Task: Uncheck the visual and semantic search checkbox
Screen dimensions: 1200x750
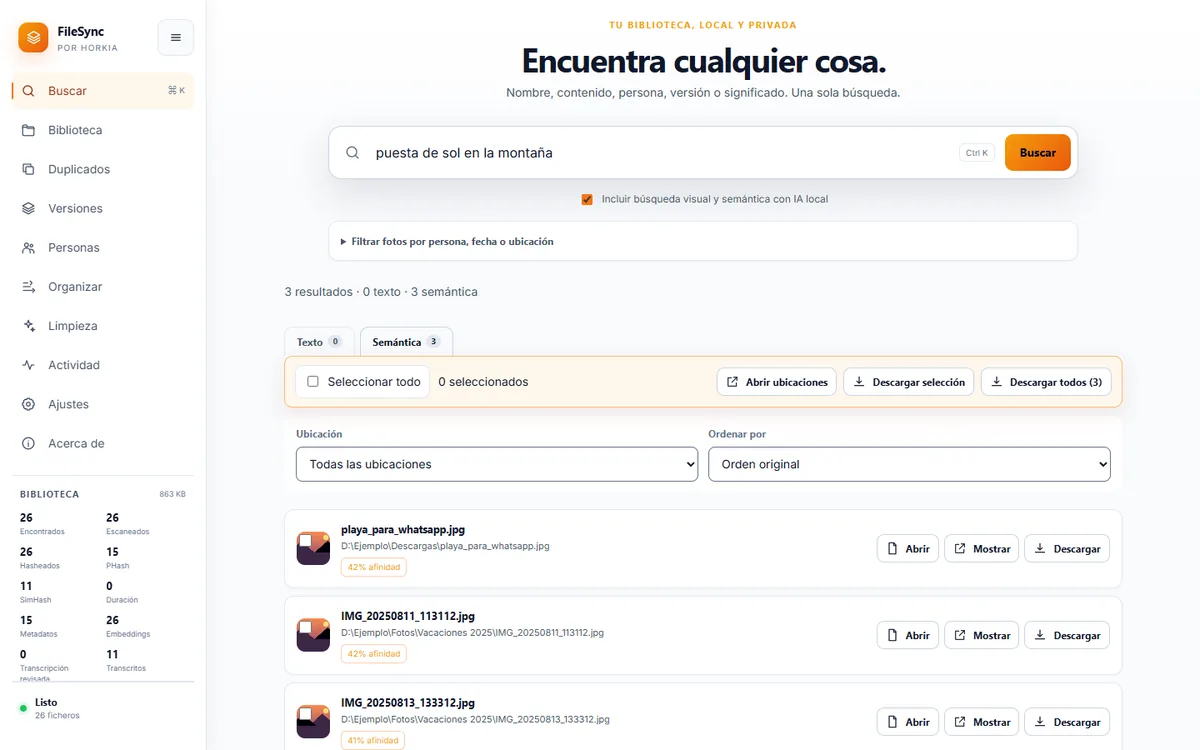Action: click(587, 199)
